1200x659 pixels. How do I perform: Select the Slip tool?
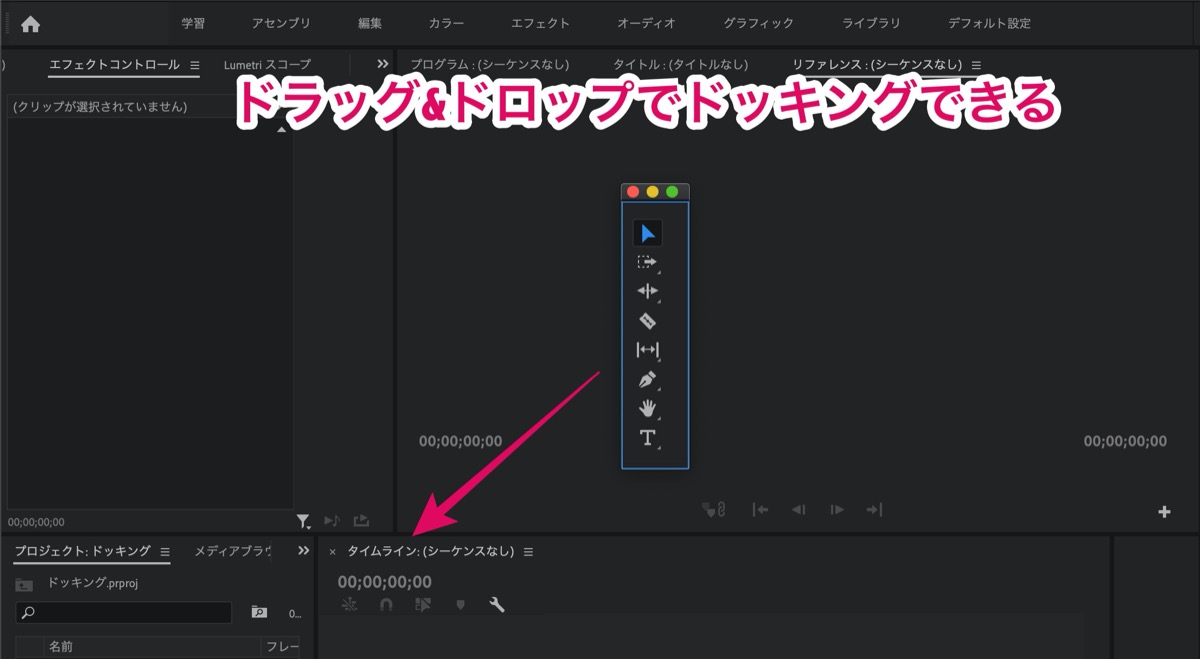tap(647, 350)
